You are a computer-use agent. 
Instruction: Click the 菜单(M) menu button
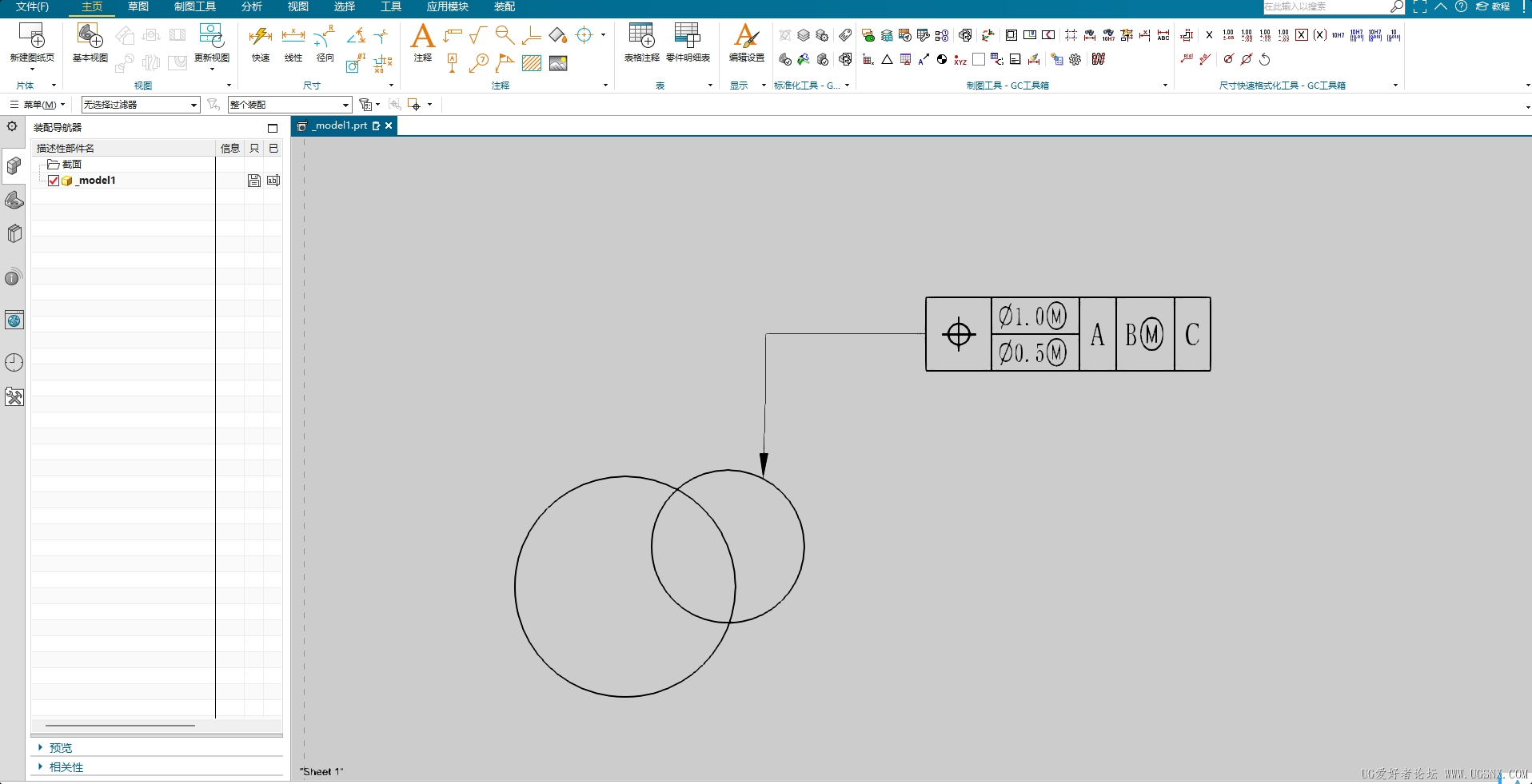[x=38, y=105]
